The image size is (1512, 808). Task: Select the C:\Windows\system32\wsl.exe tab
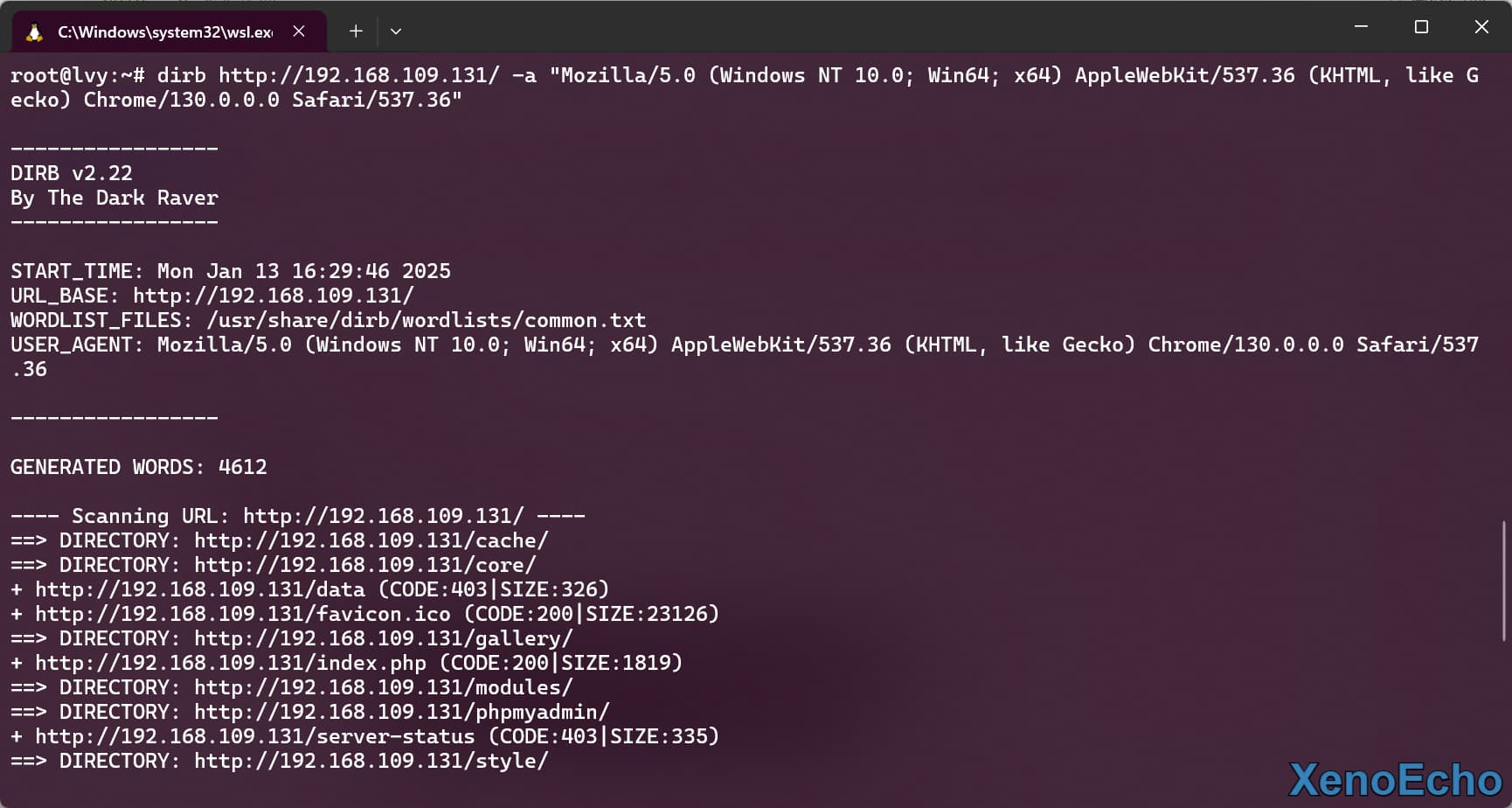point(164,32)
